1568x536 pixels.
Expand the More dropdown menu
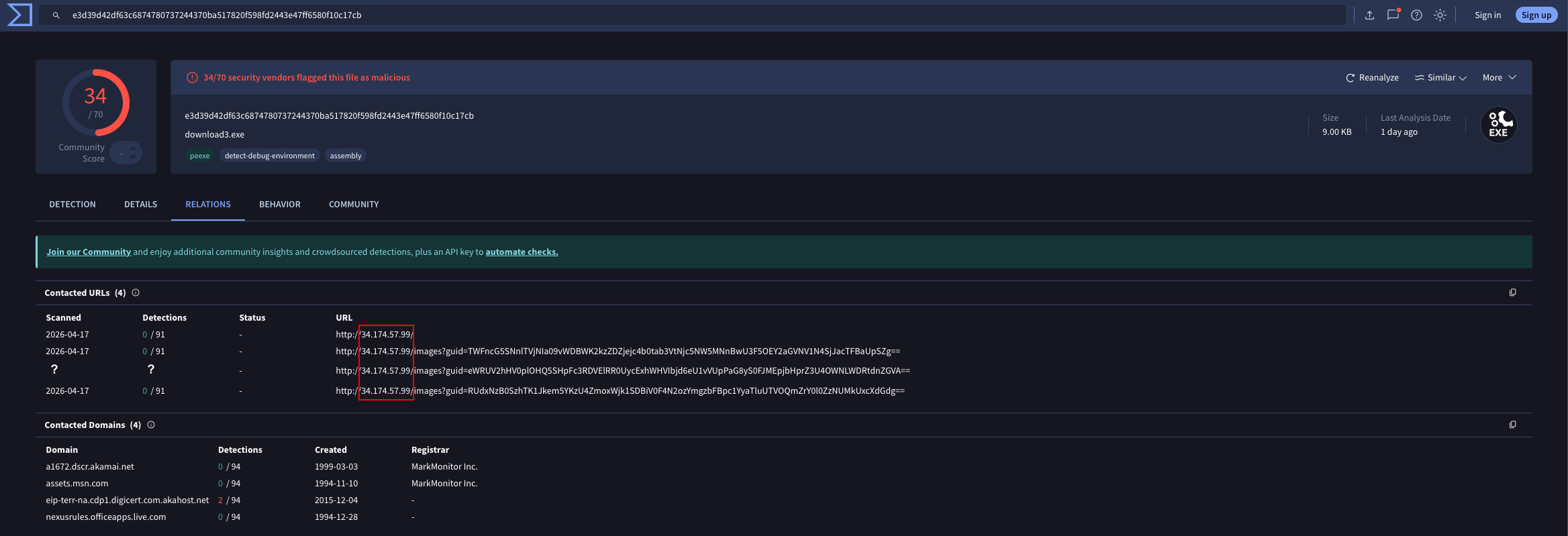(x=1499, y=78)
